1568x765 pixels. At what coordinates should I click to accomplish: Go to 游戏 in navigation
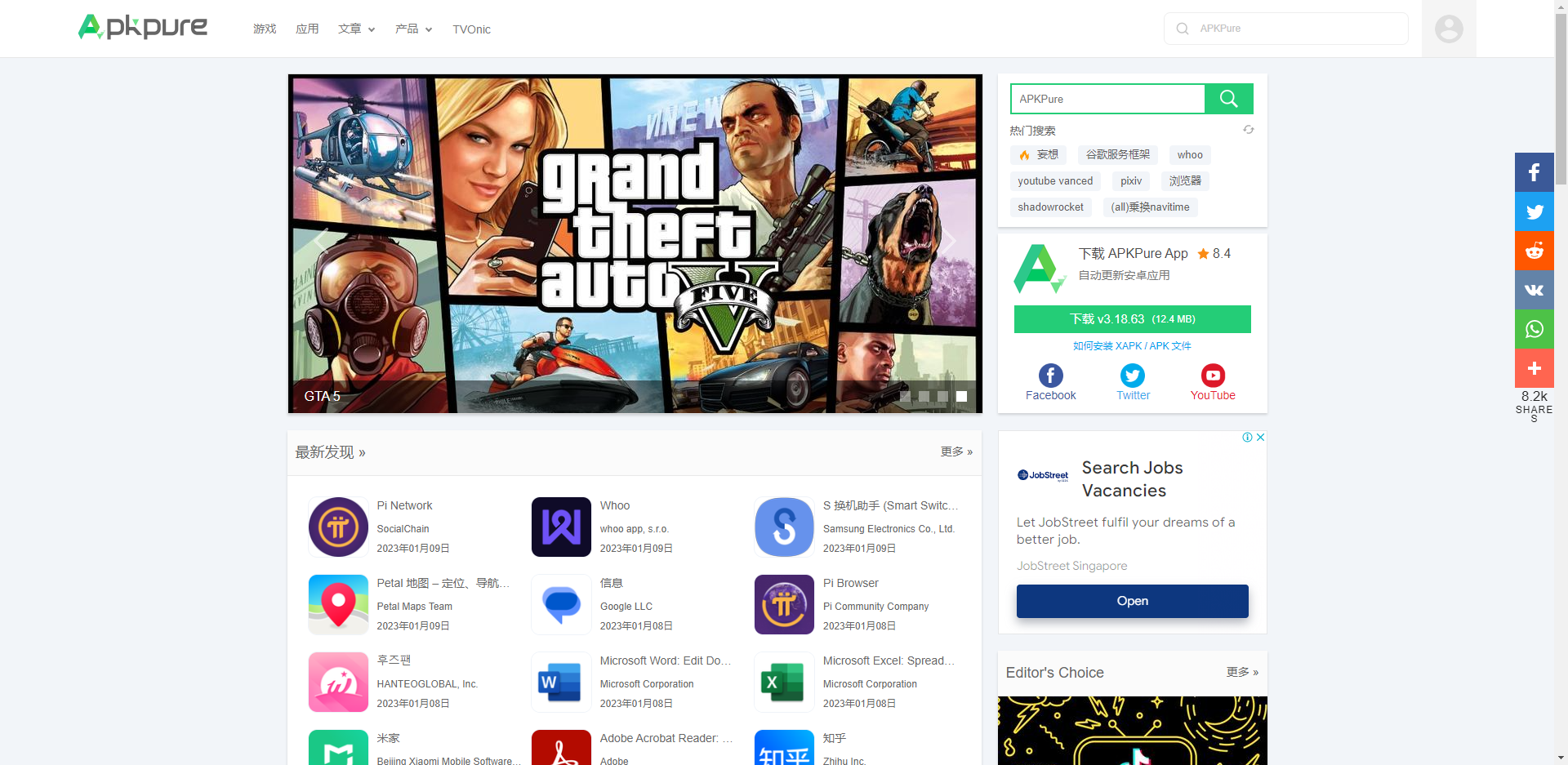pos(265,29)
